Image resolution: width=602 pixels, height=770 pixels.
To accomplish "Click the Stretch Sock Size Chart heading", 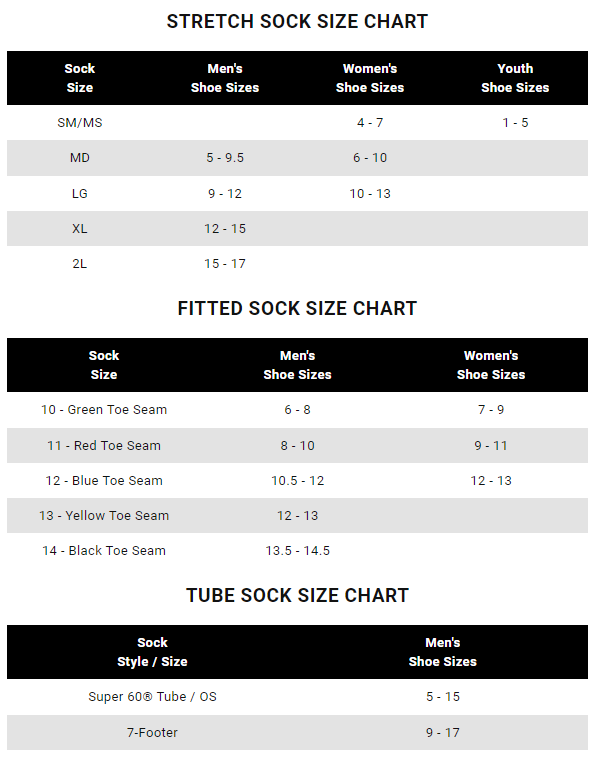I will pos(297,21).
